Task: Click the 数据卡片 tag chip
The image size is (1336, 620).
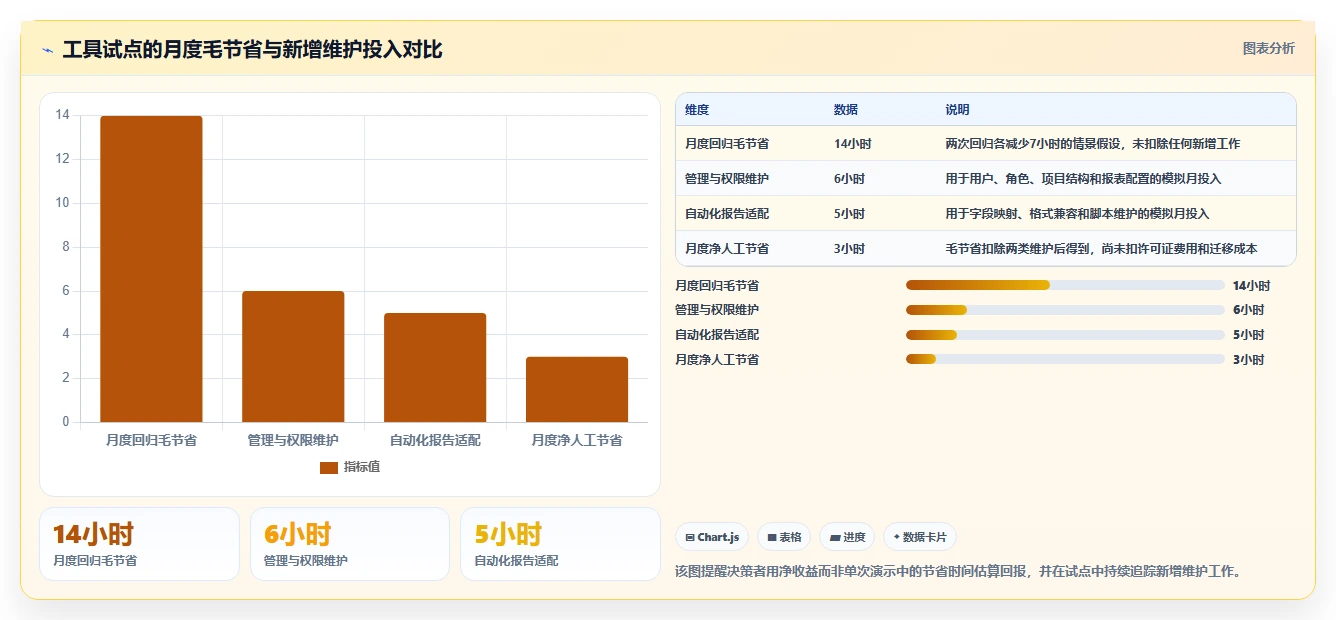Action: click(x=919, y=537)
